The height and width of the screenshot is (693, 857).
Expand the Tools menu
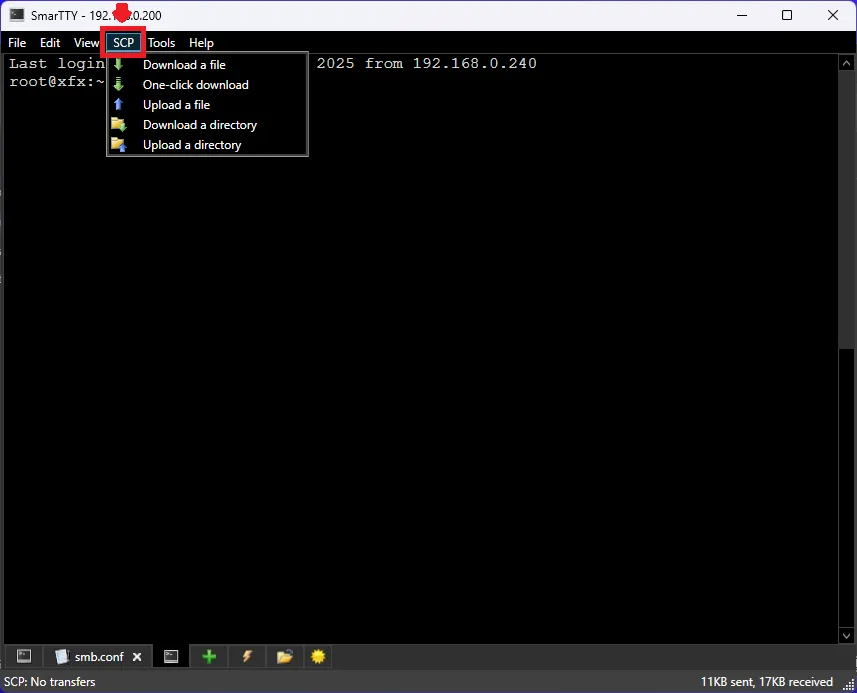point(161,43)
